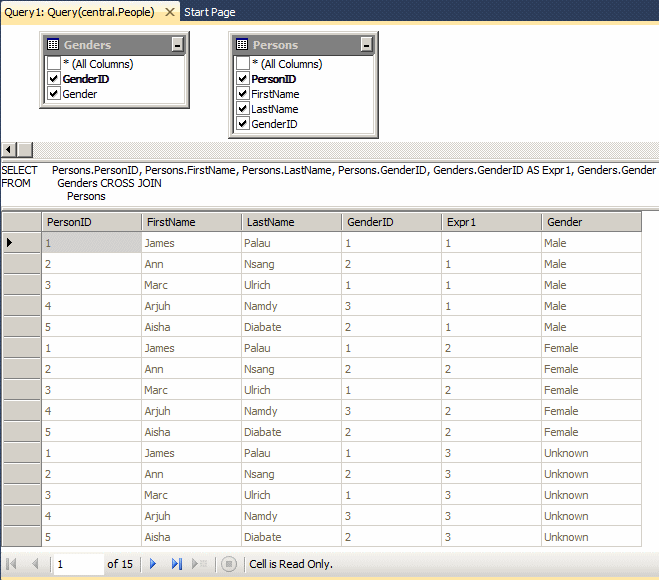Uncheck LastName in the Persons table
Viewport: 659px width, 580px height.
point(243,109)
